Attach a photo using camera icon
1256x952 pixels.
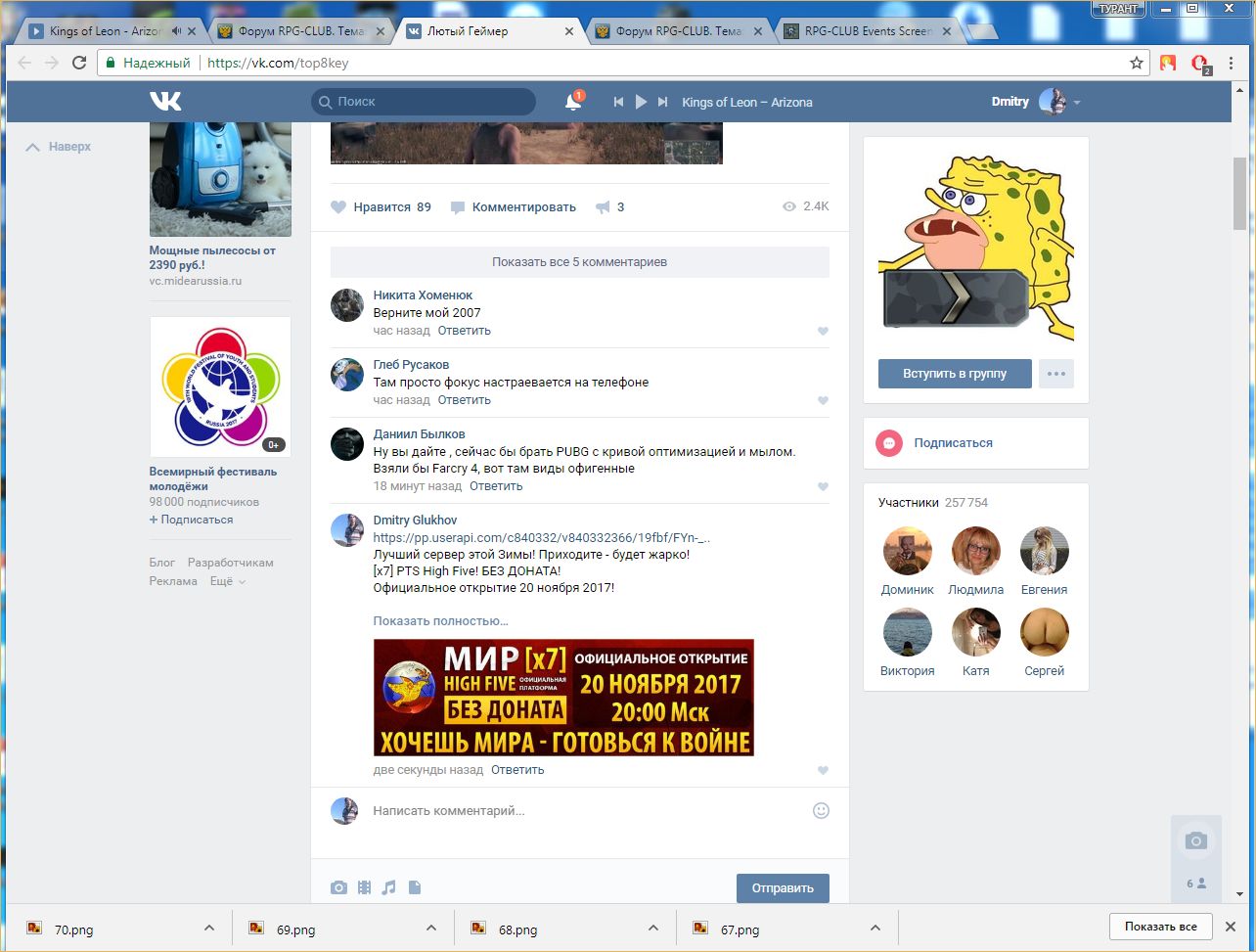[338, 887]
